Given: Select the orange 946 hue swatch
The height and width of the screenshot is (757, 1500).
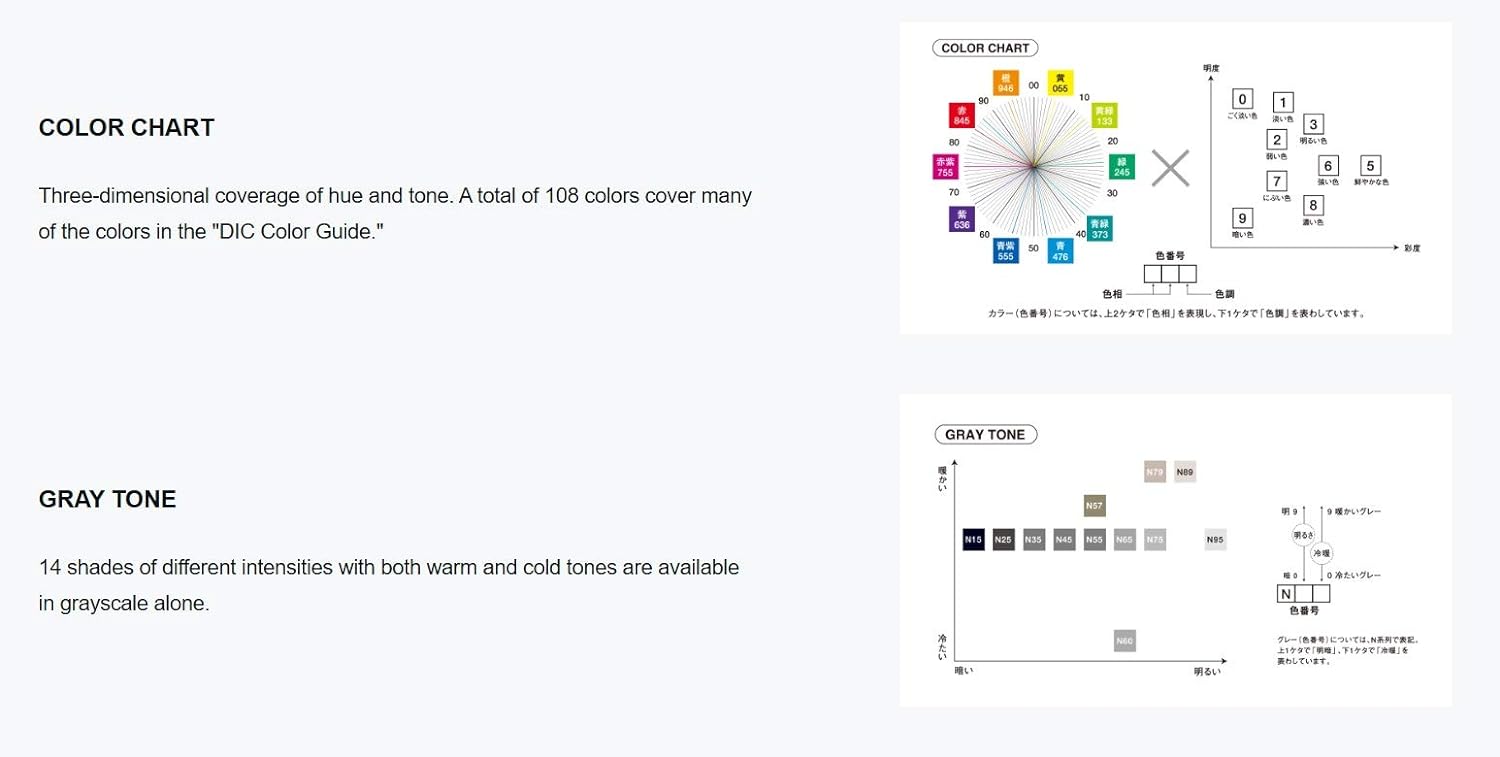Looking at the screenshot, I should [x=1006, y=82].
